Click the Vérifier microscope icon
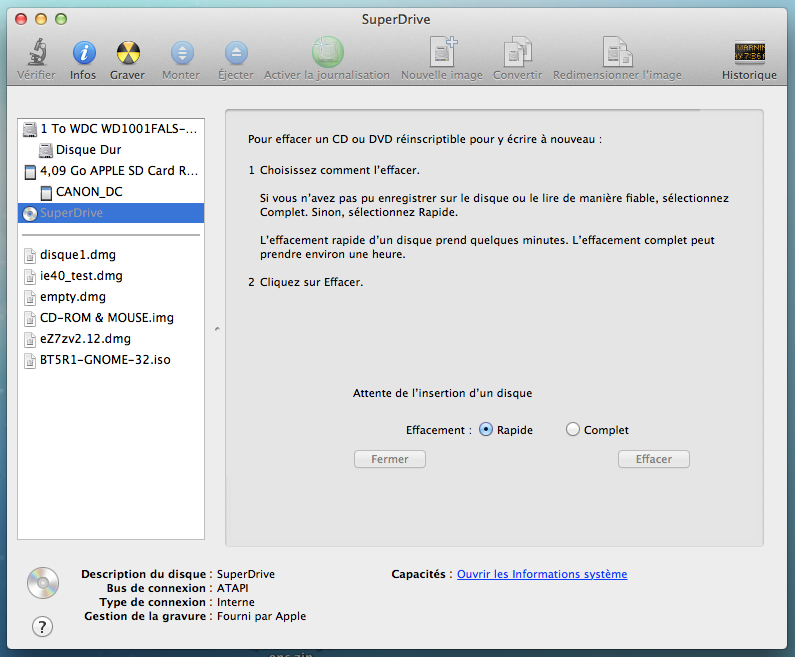This screenshot has height=657, width=795. [37, 52]
